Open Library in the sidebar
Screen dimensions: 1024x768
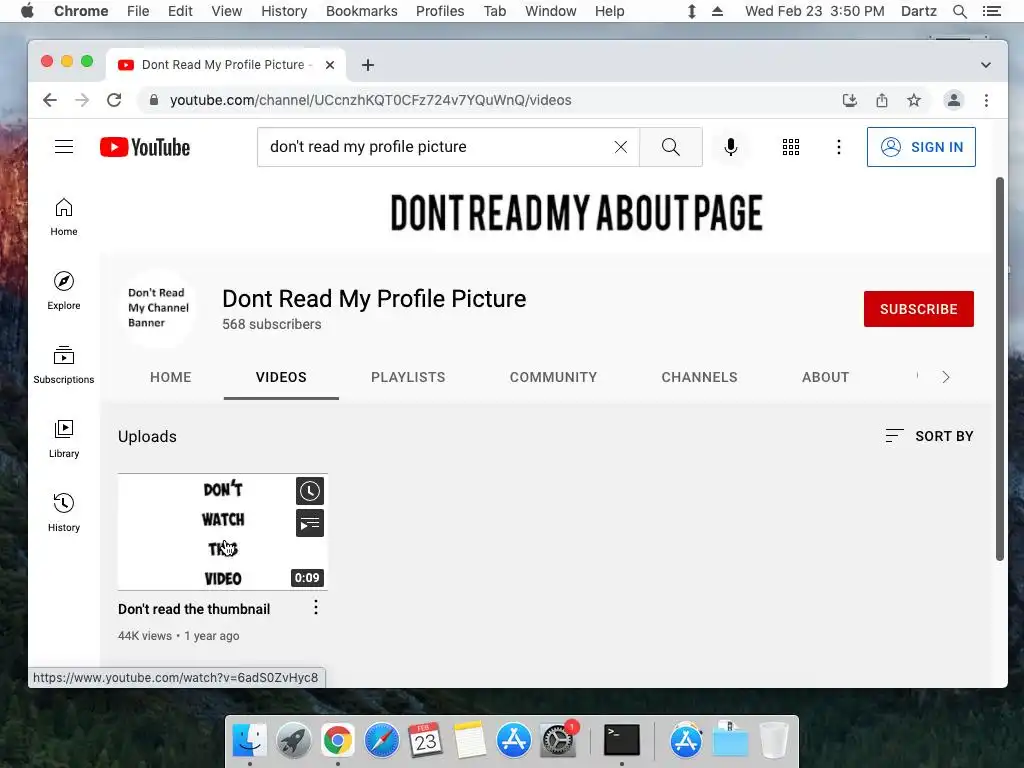click(x=63, y=439)
